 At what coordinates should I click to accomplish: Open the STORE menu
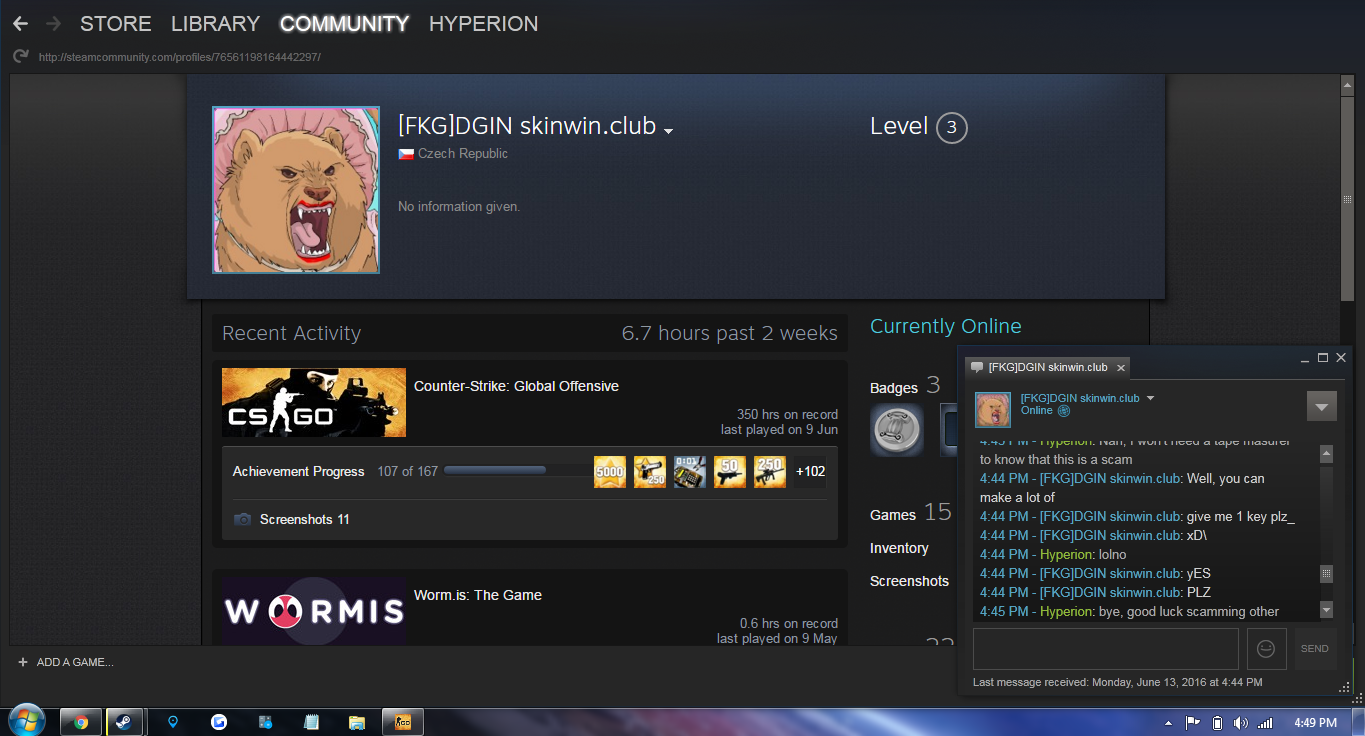coord(115,24)
